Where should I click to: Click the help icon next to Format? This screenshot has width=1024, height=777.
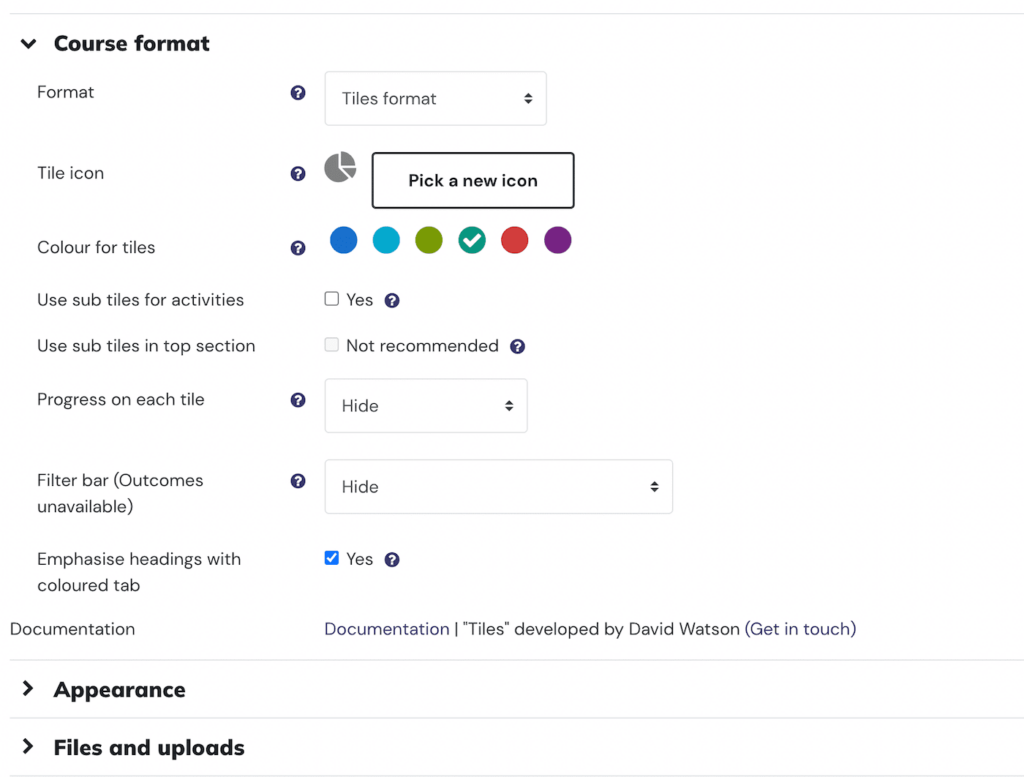pos(298,93)
